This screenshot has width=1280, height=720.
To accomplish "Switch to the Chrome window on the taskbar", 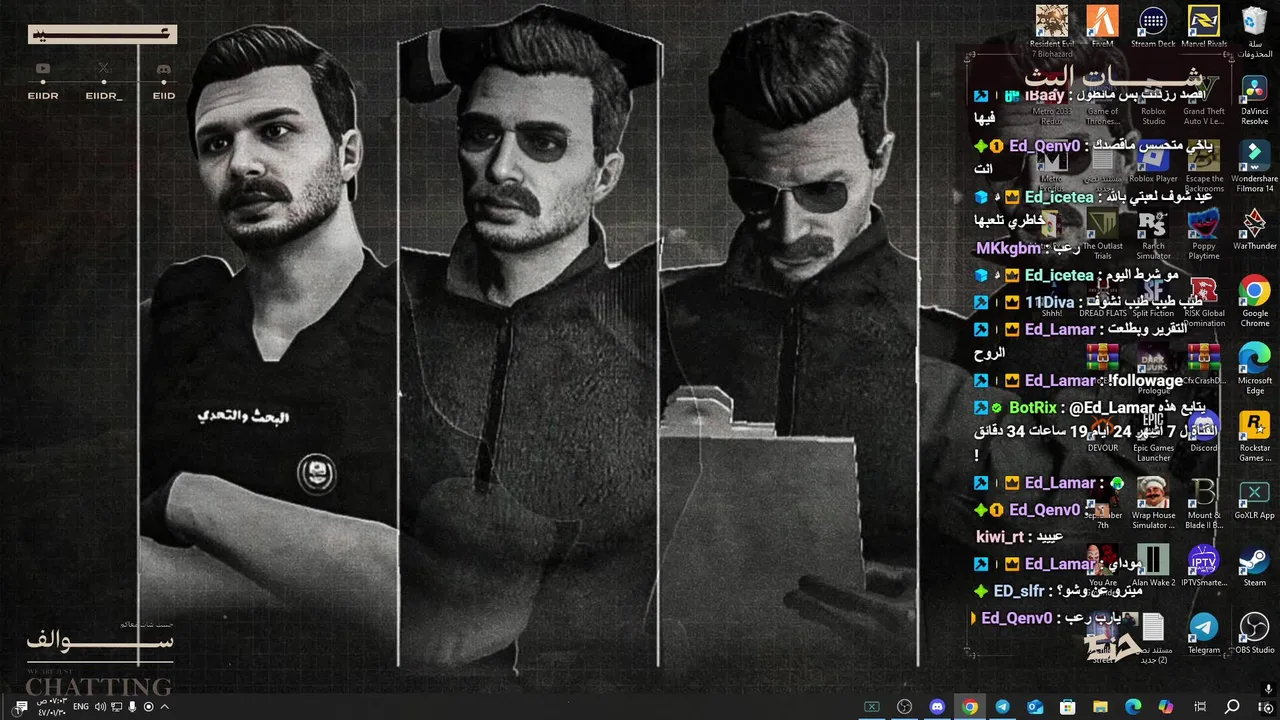I will tap(969, 706).
